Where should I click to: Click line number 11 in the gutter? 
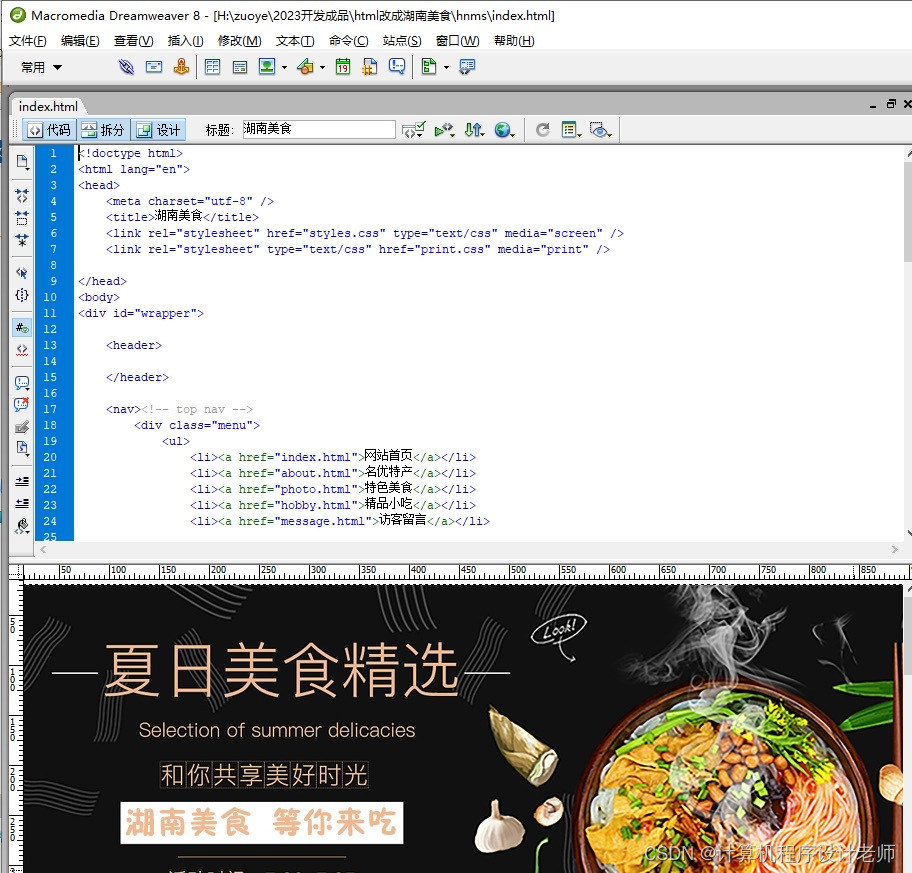50,313
